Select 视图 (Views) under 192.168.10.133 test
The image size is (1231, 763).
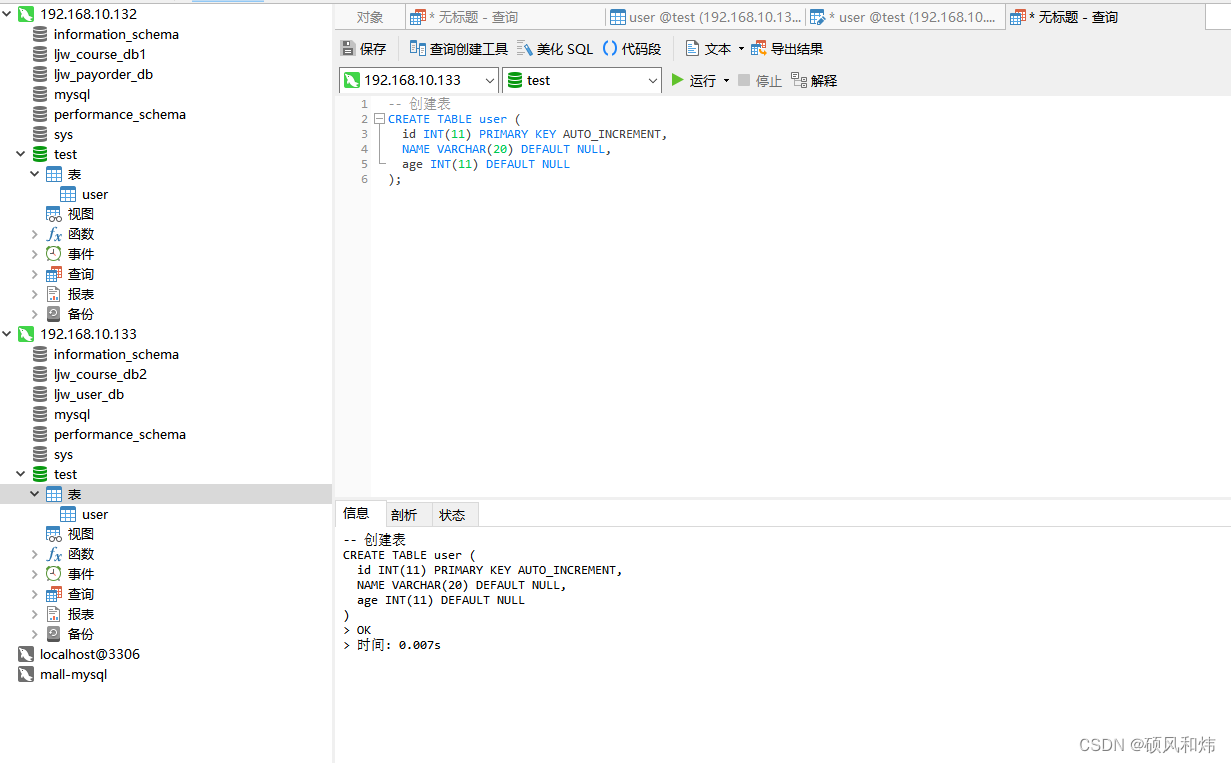[x=81, y=534]
